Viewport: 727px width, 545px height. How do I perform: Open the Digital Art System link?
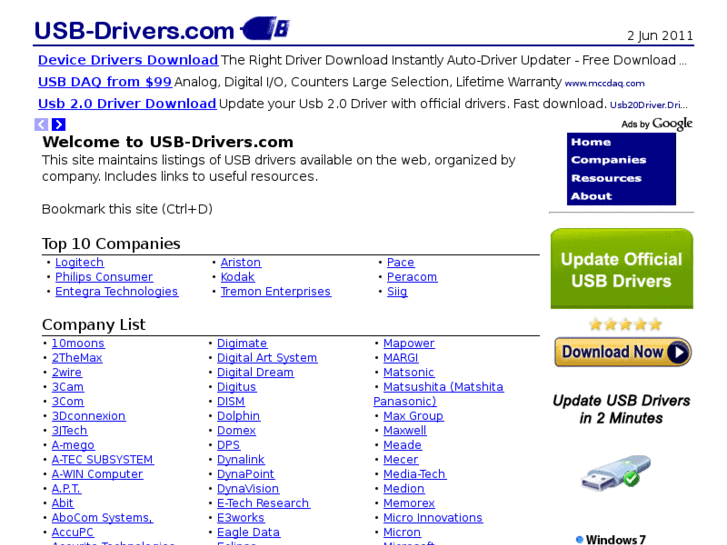click(267, 358)
